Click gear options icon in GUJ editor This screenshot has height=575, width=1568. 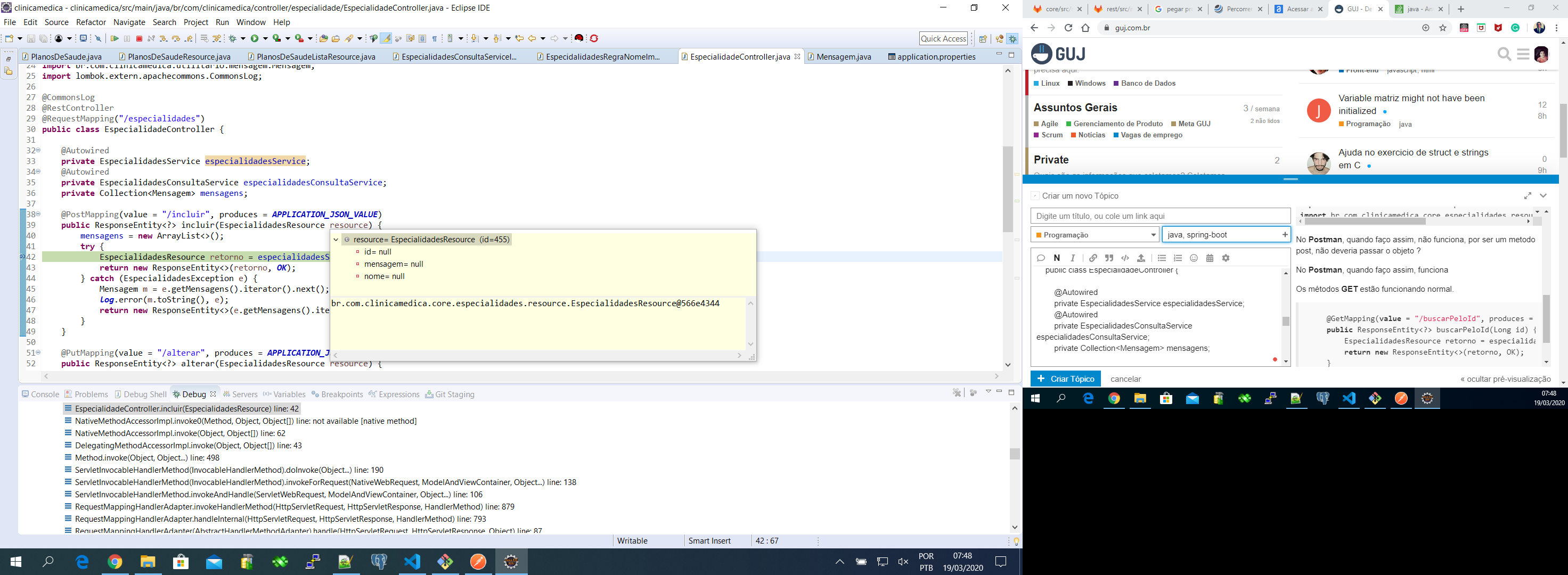click(1226, 258)
